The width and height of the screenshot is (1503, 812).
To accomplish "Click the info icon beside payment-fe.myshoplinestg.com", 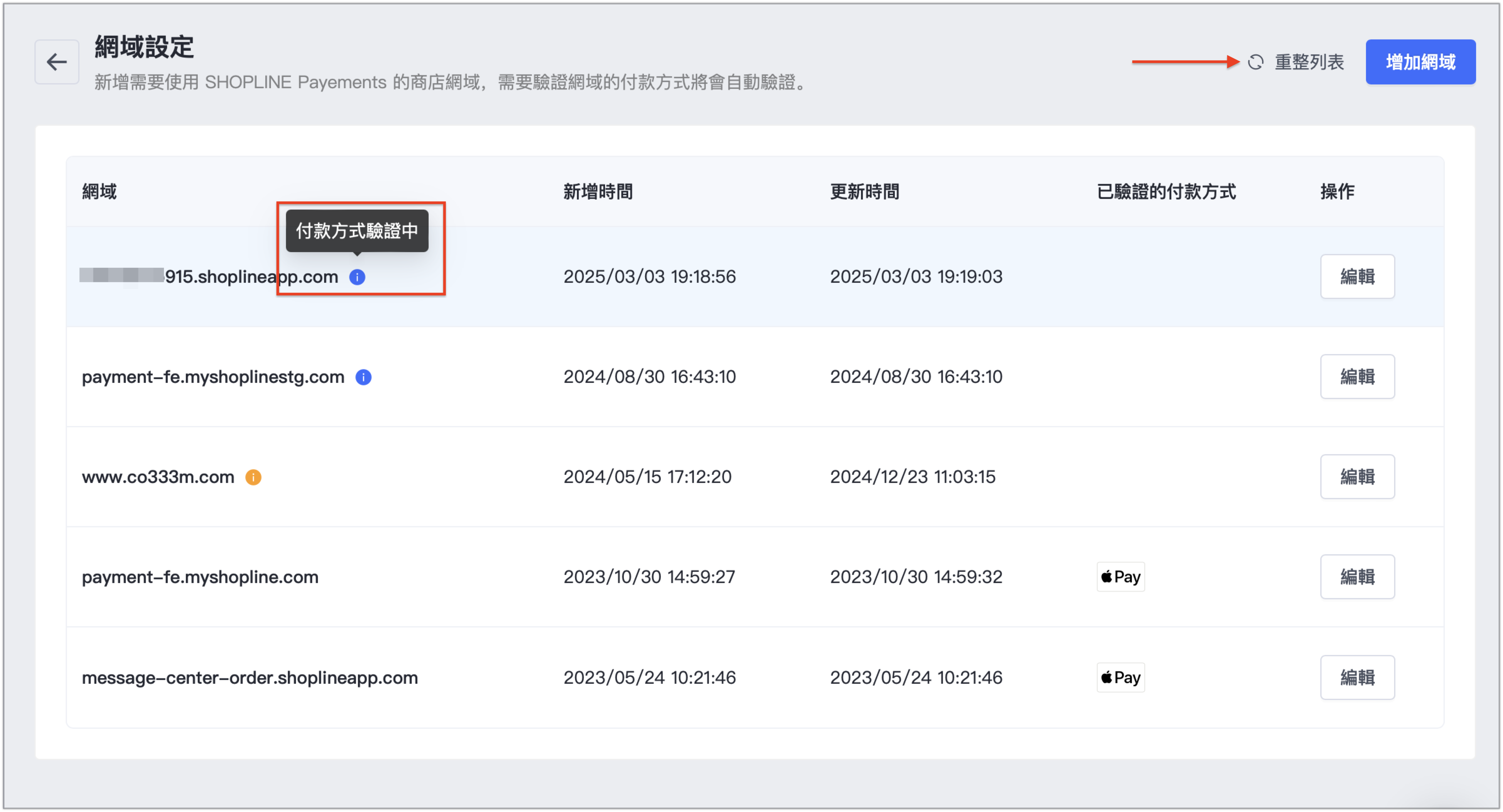I will coord(364,378).
